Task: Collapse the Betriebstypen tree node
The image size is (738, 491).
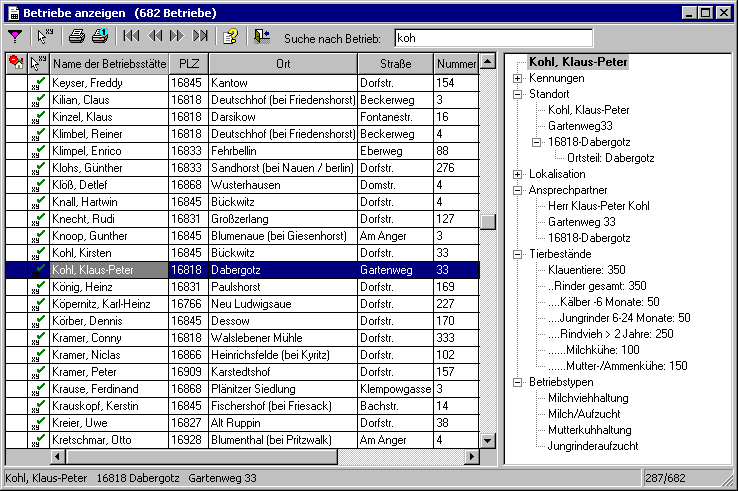Action: (517, 383)
